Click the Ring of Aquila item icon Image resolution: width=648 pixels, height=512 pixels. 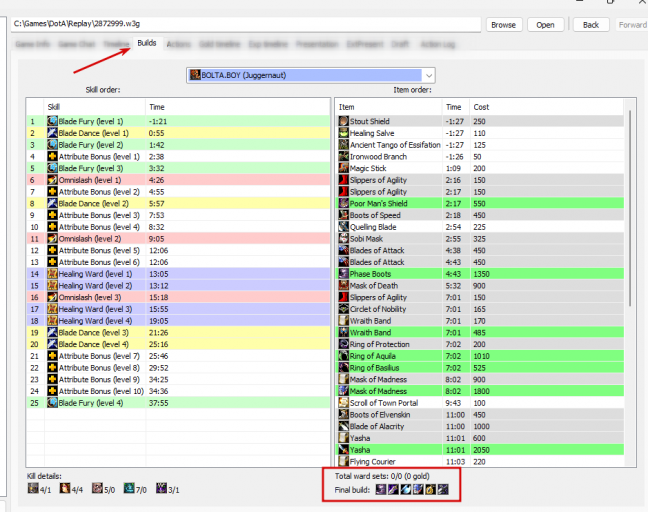(343, 356)
